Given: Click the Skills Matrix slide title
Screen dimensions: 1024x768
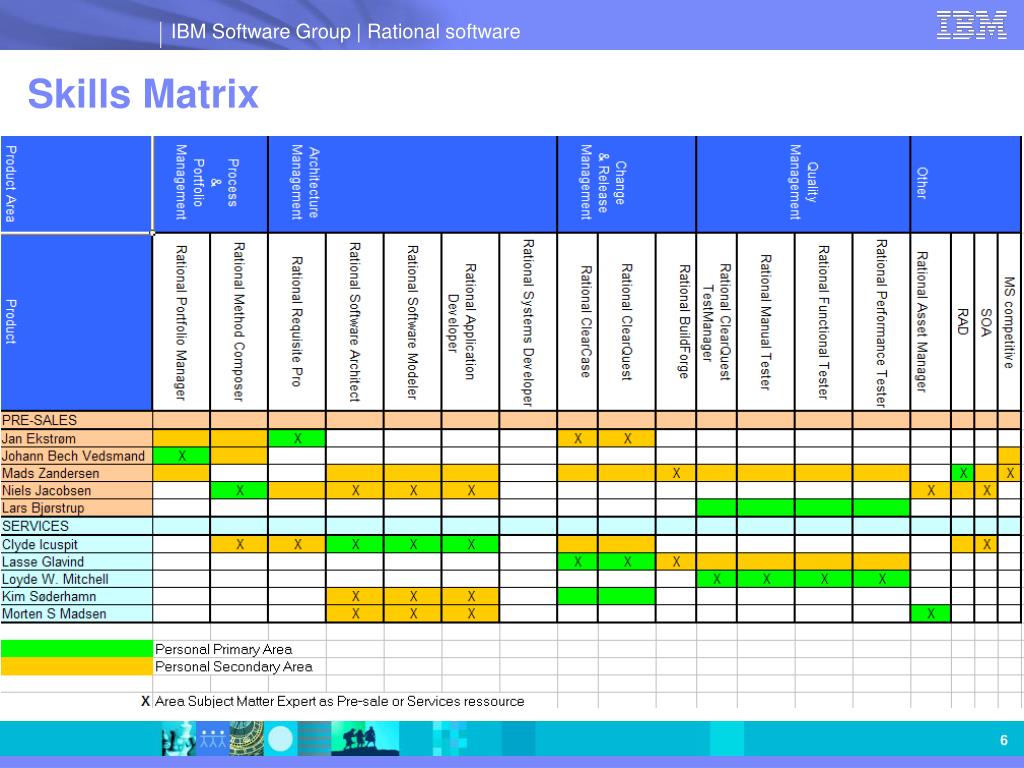Looking at the screenshot, I should 143,93.
